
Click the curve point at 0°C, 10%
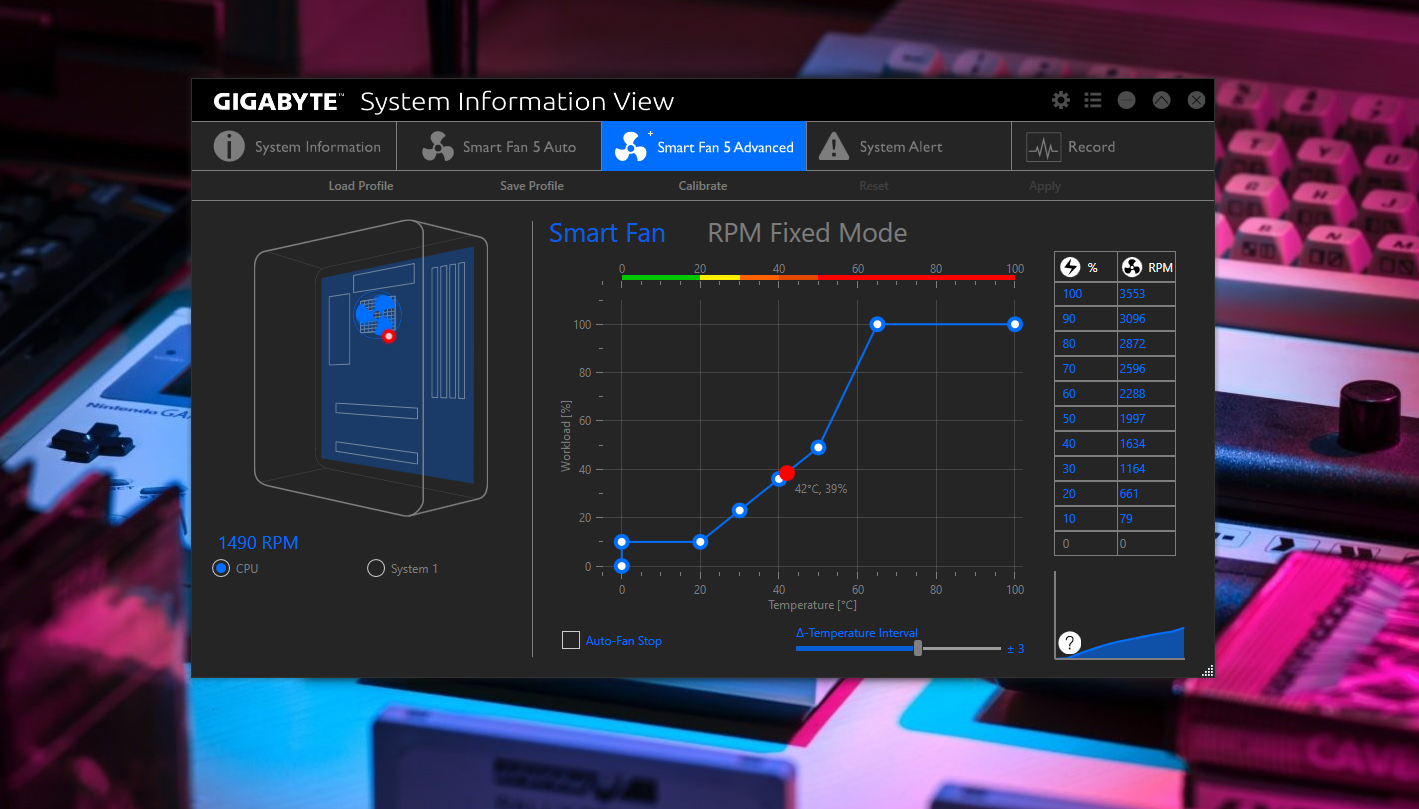click(x=621, y=542)
